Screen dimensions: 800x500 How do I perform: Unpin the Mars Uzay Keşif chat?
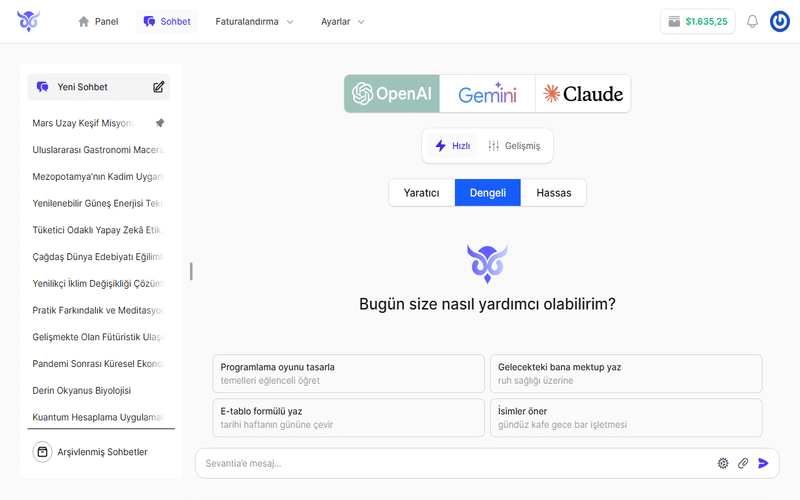[159, 123]
